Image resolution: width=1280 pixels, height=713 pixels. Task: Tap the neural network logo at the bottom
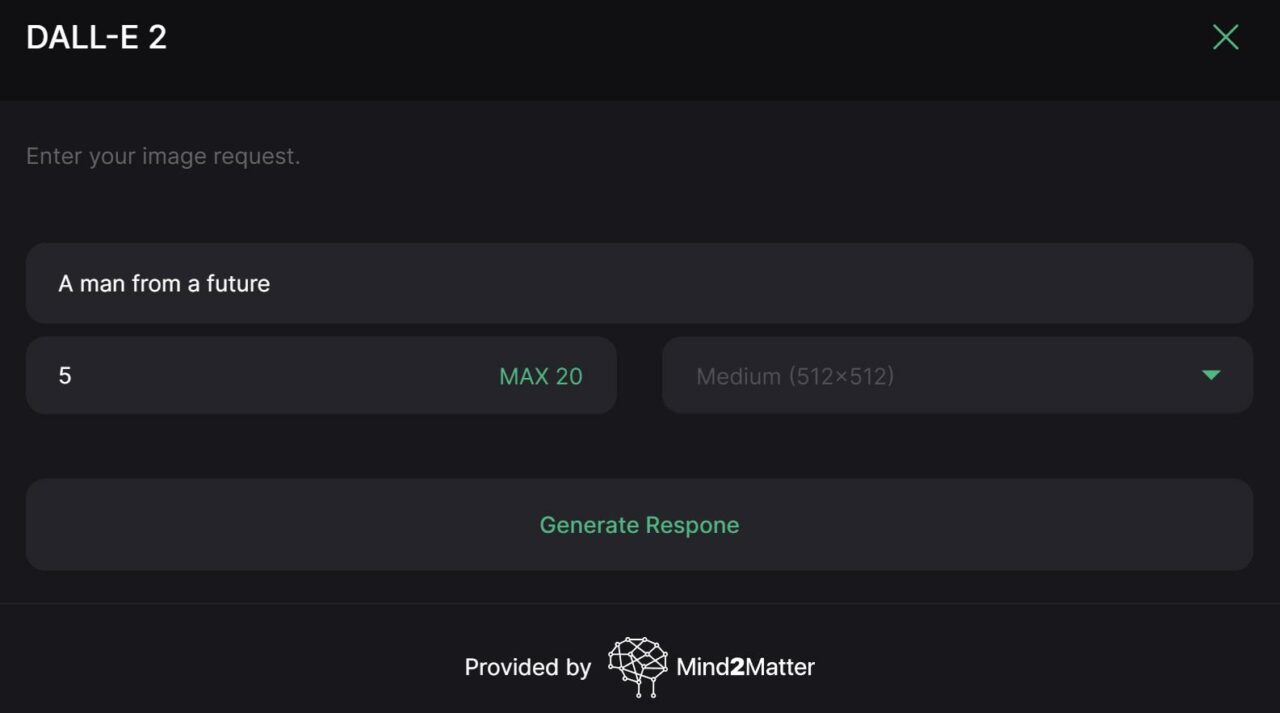coord(638,665)
